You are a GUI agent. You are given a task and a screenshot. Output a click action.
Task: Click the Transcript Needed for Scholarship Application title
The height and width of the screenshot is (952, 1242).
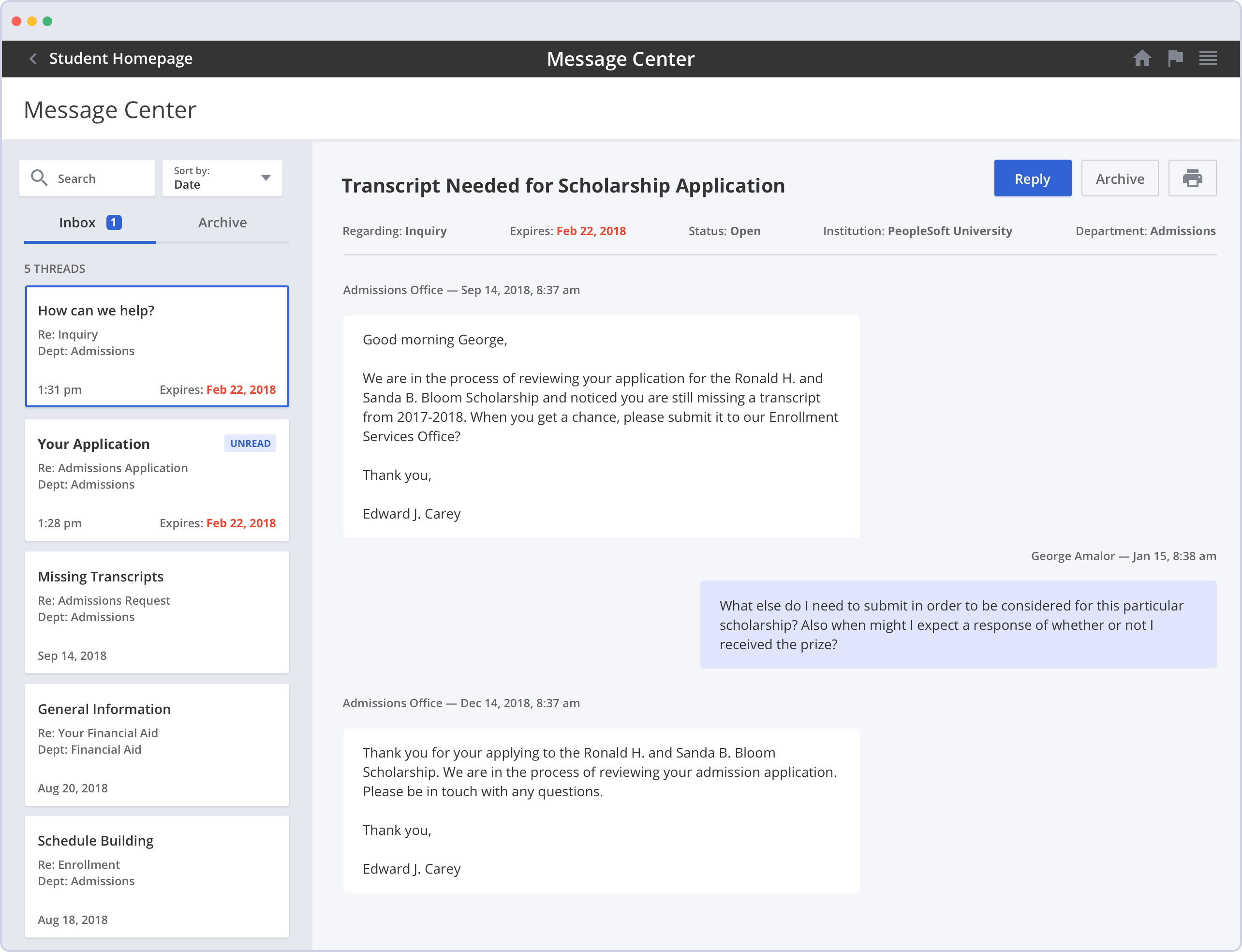[x=563, y=185]
